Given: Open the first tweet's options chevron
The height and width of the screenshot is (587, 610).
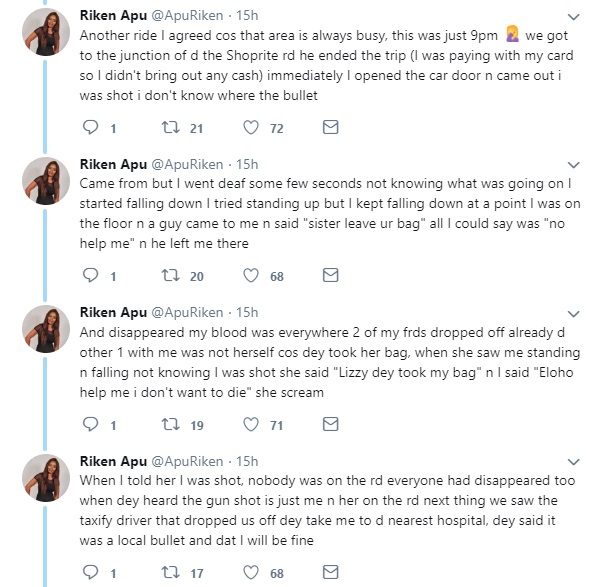Looking at the screenshot, I should (578, 16).
